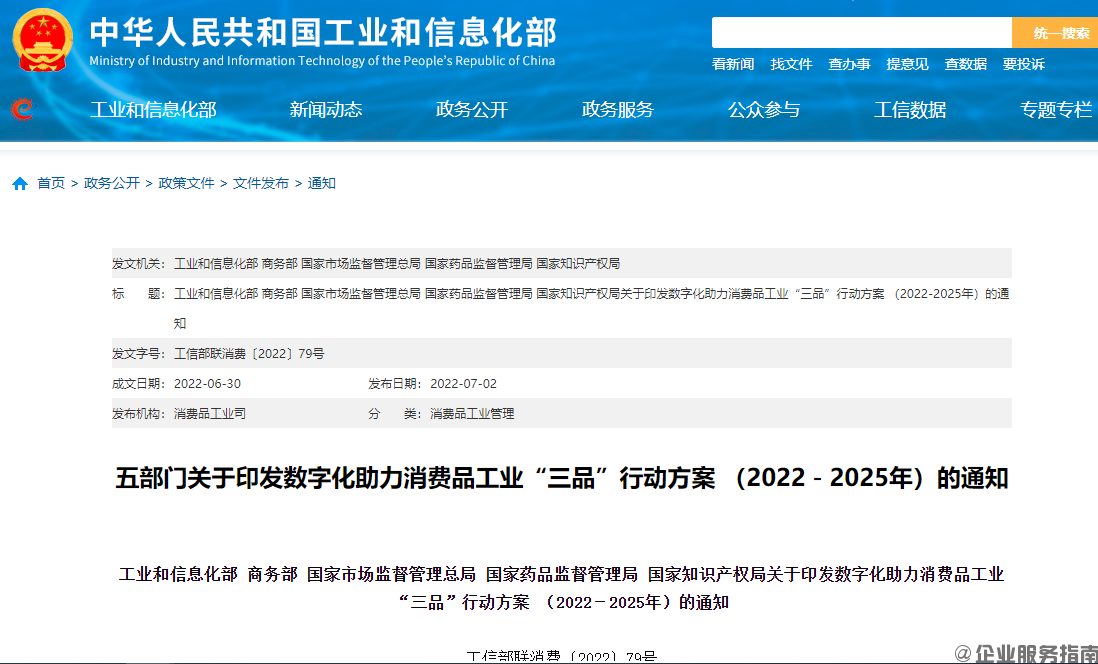Go to 政务公开 in breadcrumb
This screenshot has height=664, width=1098.
[x=112, y=184]
